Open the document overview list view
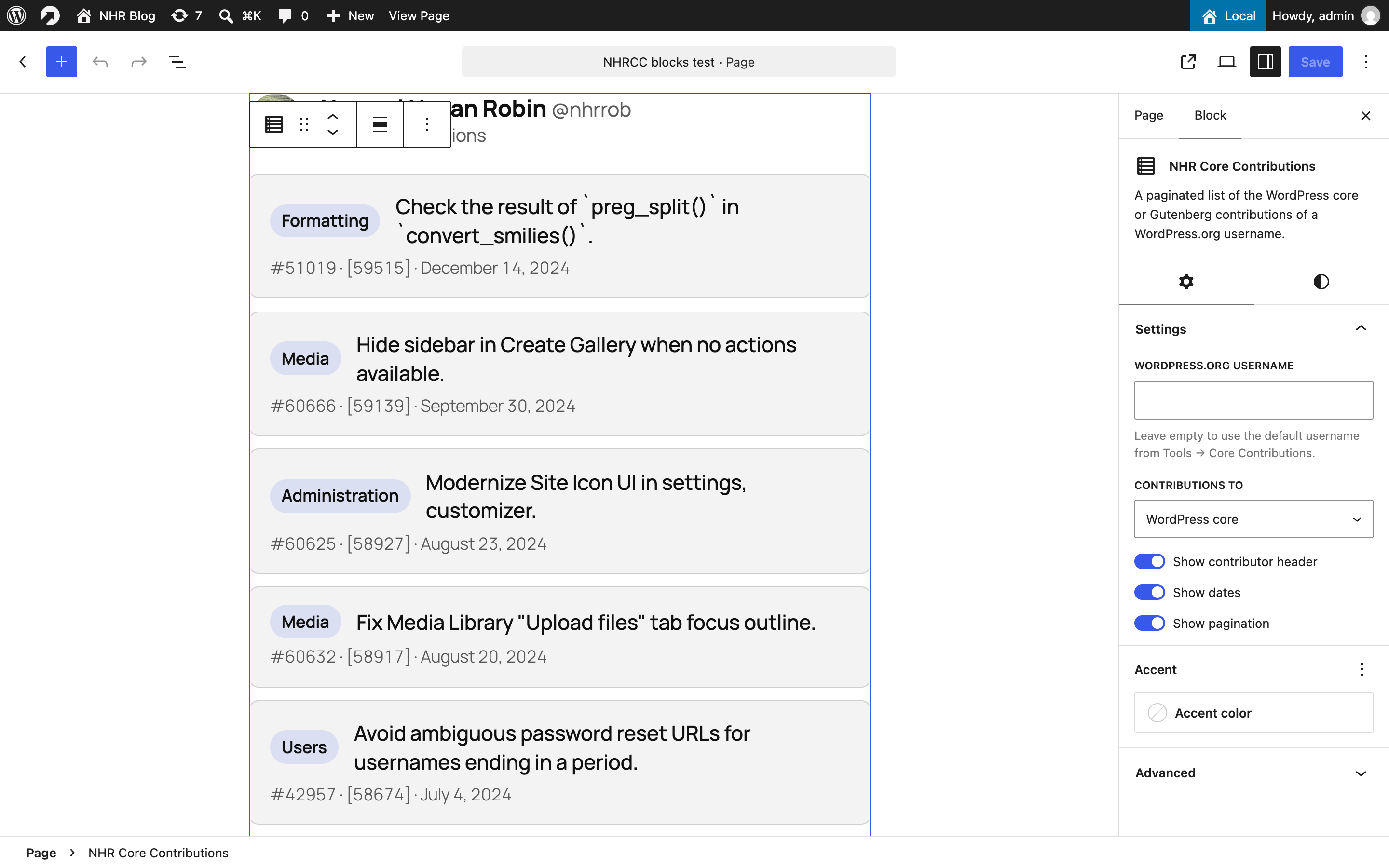This screenshot has width=1389, height=868. coord(177,61)
